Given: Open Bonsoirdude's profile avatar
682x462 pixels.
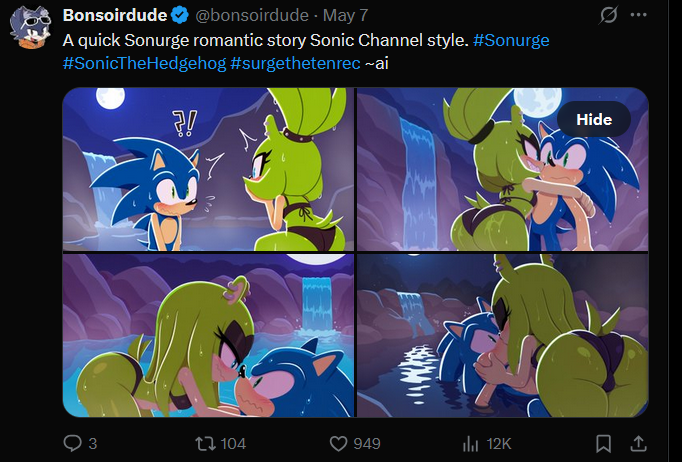Looking at the screenshot, I should click(30, 27).
